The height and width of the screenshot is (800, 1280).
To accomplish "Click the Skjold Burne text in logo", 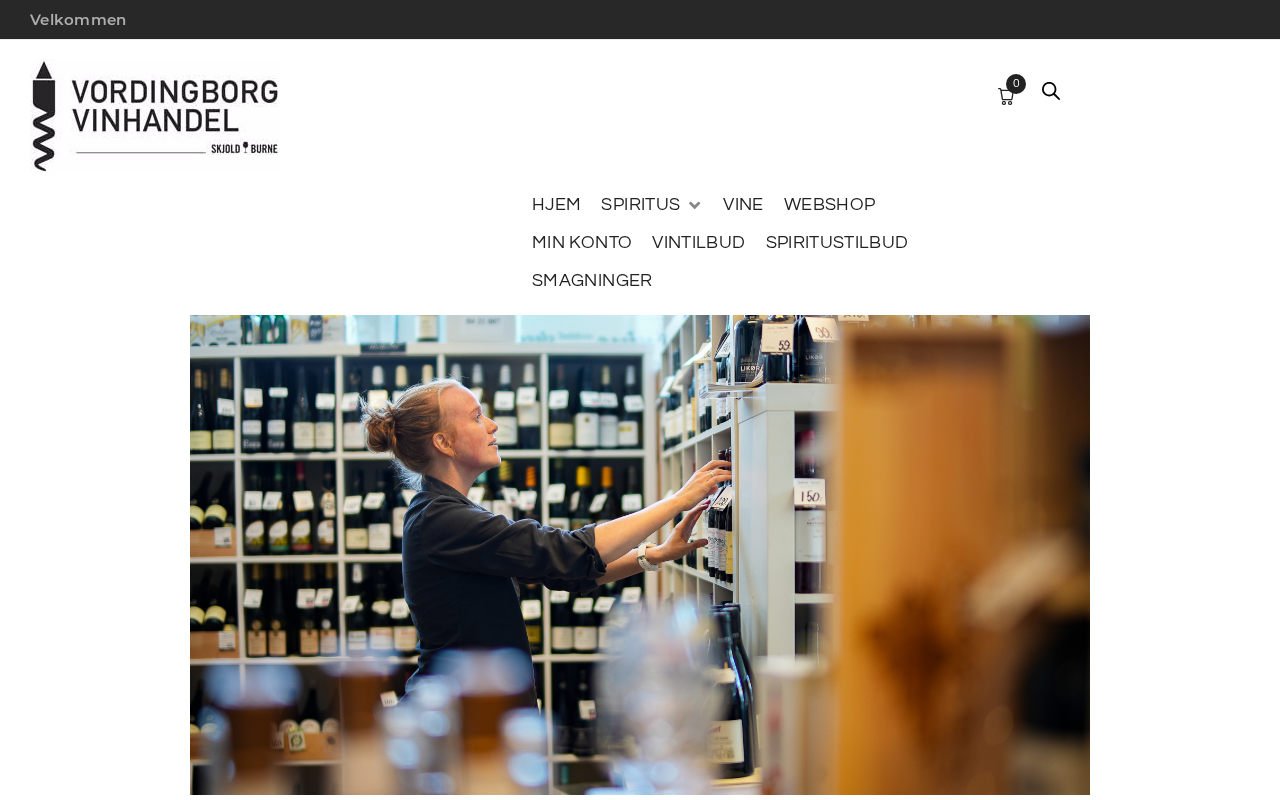I will coord(244,149).
